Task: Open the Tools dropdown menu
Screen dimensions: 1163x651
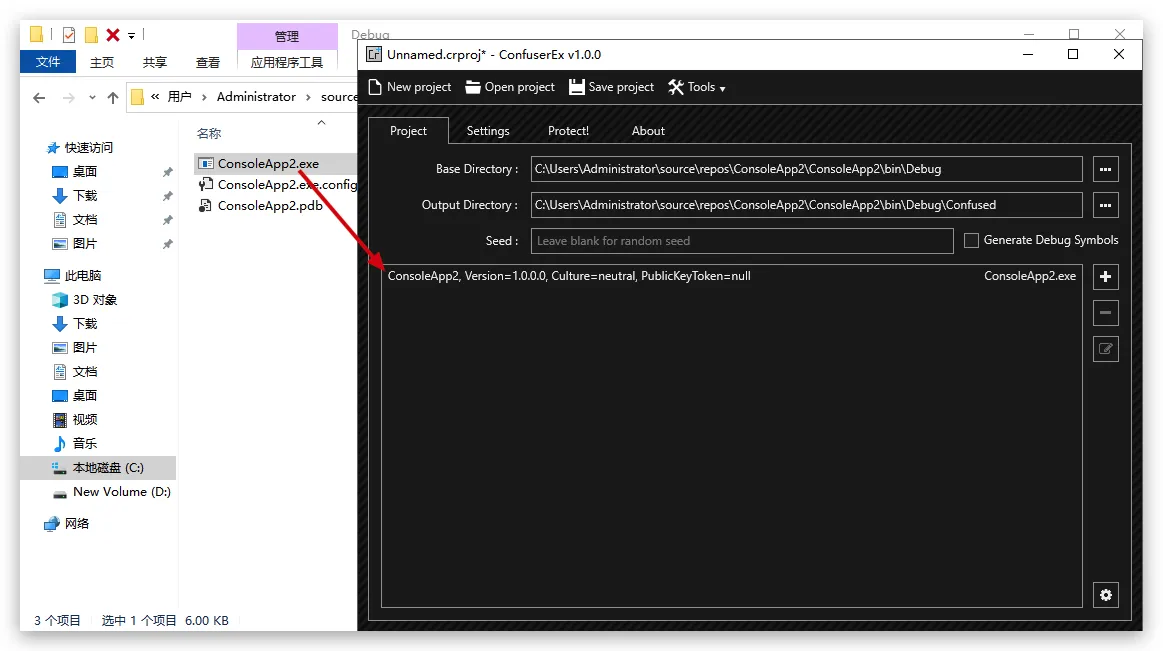Action: coord(697,87)
